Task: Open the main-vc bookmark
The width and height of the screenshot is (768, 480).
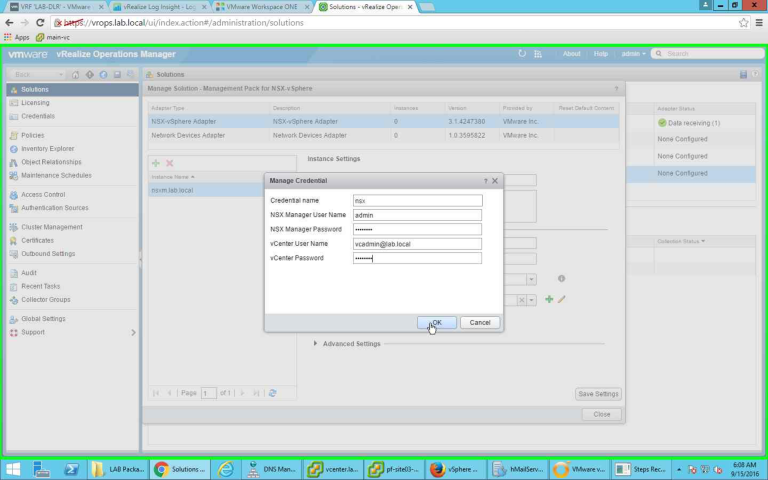Action: [x=53, y=37]
